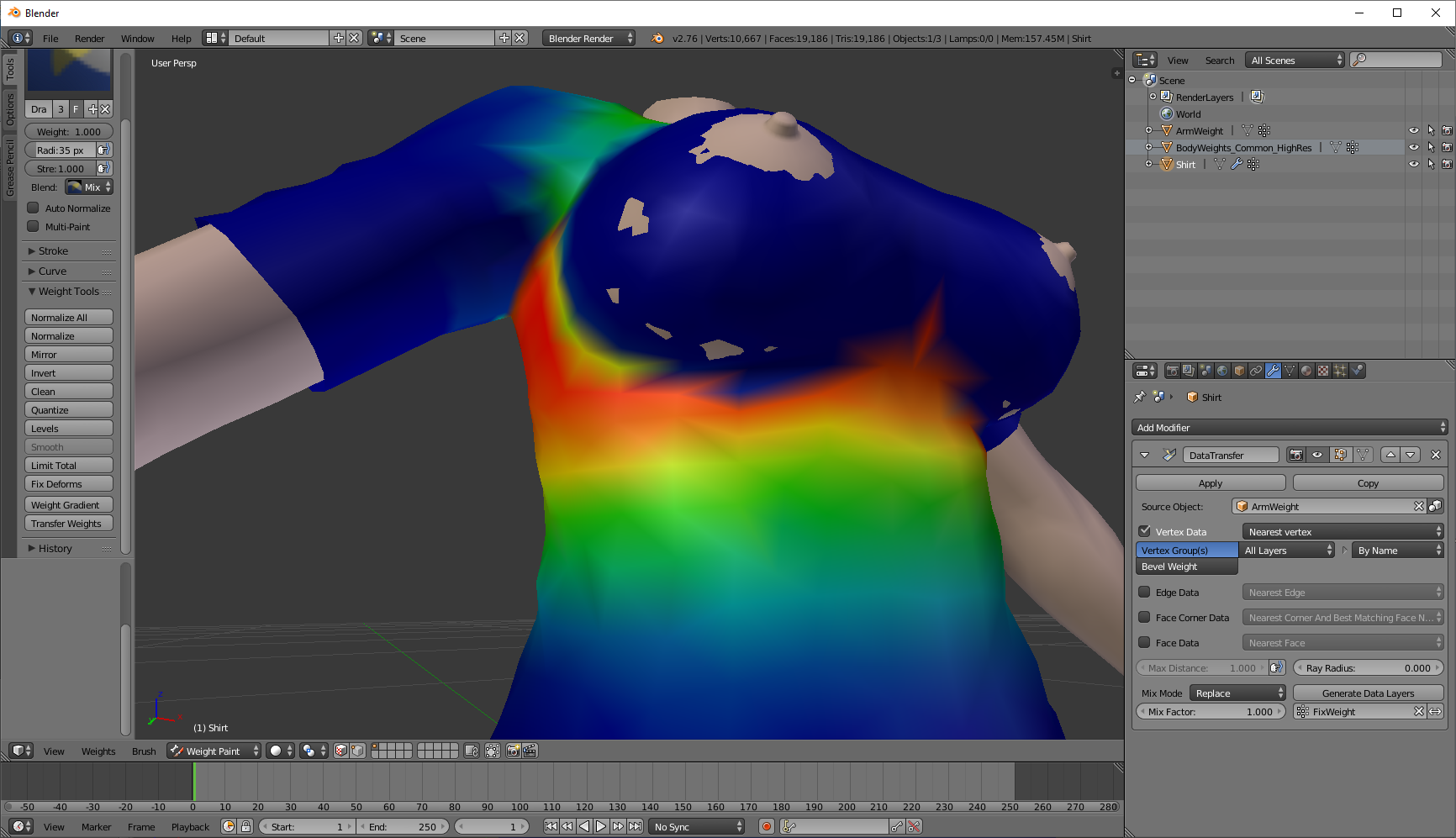Open the top bar Render menu
The image size is (1456, 838).
[x=89, y=38]
